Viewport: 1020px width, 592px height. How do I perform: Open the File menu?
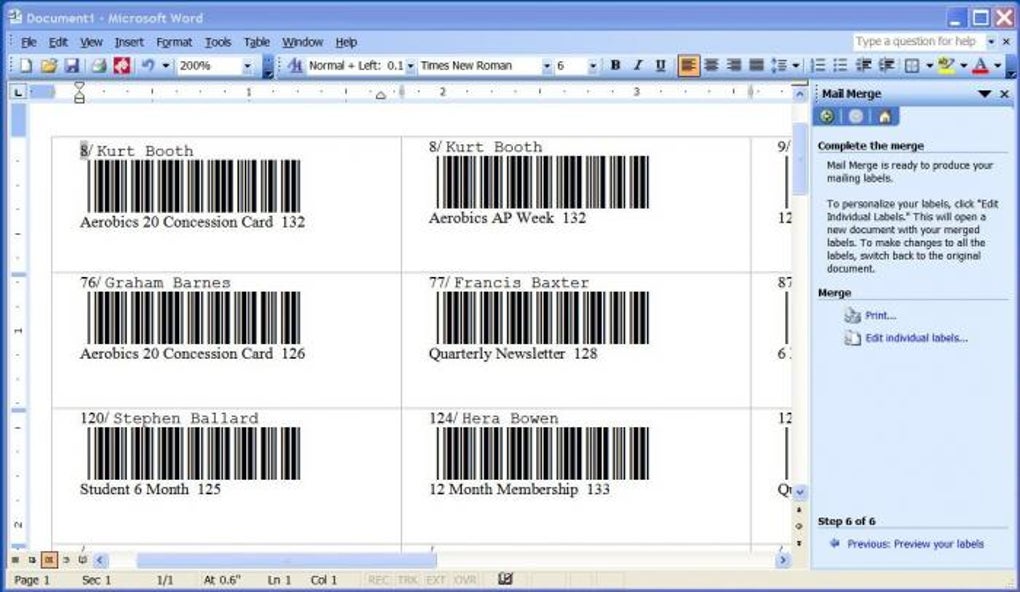tap(29, 42)
